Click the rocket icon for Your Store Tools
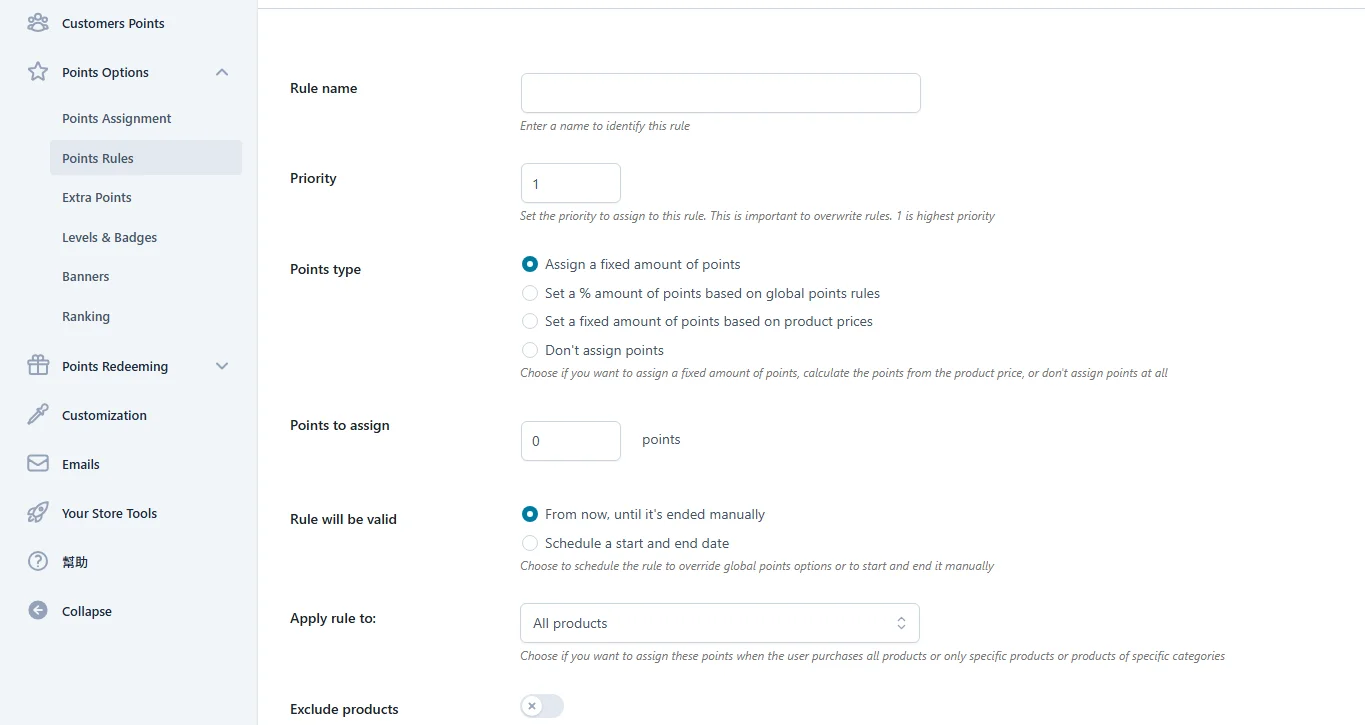The width and height of the screenshot is (1365, 725). click(x=38, y=513)
